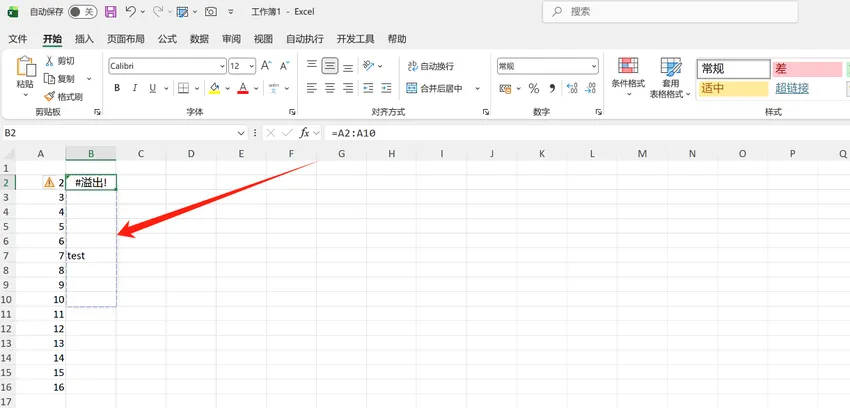Open Calibri font name dropdown
Screen dimensions: 850x408
(222, 66)
